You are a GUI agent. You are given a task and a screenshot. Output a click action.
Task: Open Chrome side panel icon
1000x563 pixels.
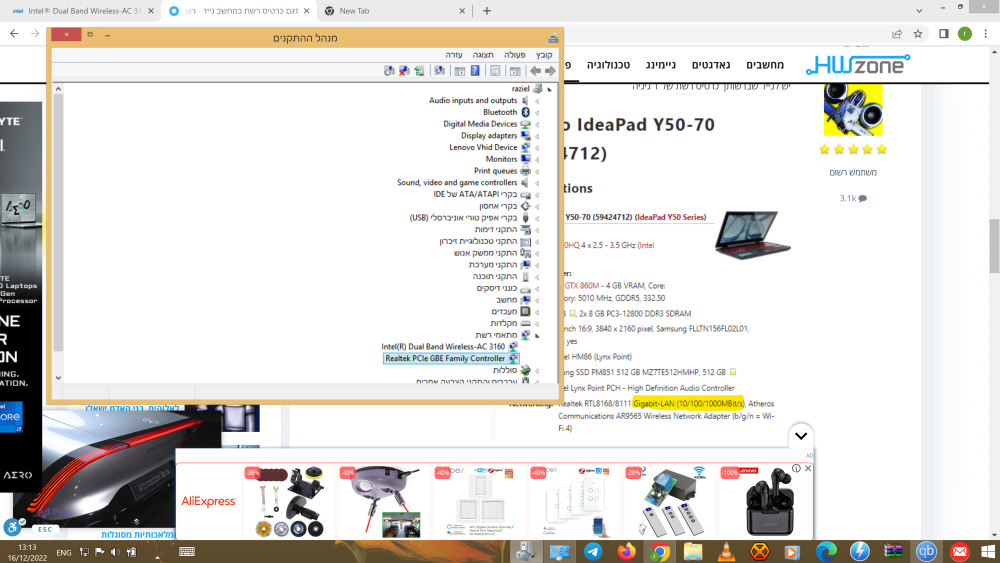click(x=944, y=34)
